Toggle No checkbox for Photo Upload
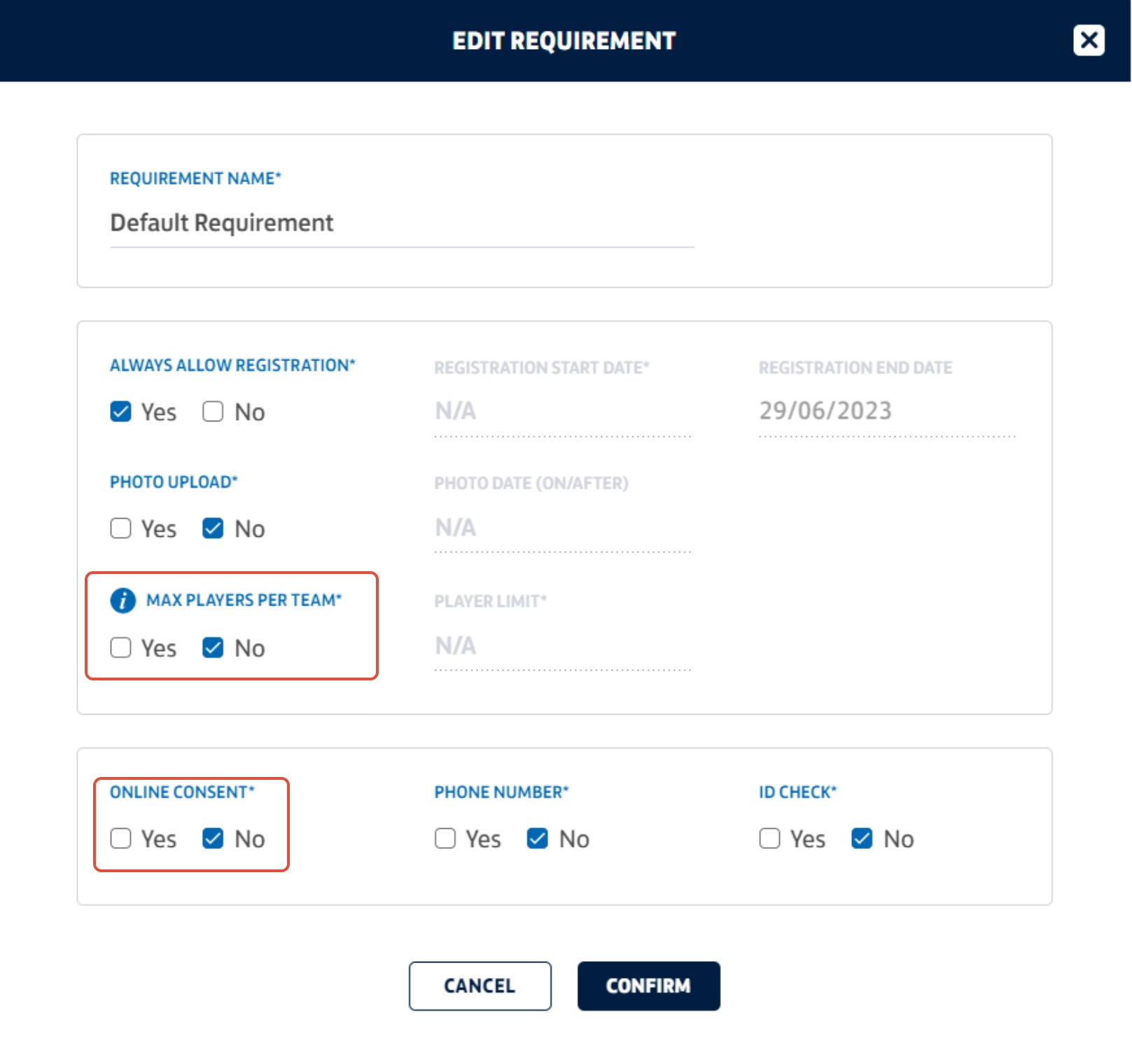Screen dimensions: 1132x1064 click(213, 528)
